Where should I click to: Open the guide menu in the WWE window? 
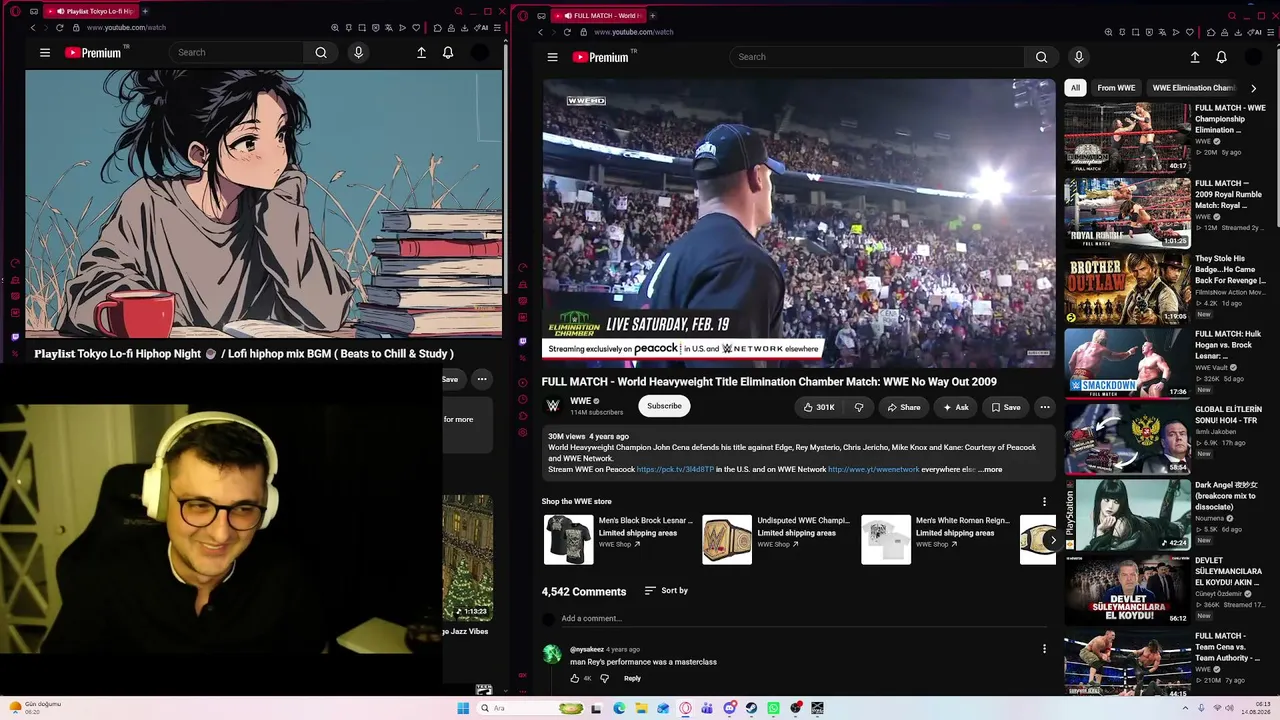pos(552,57)
